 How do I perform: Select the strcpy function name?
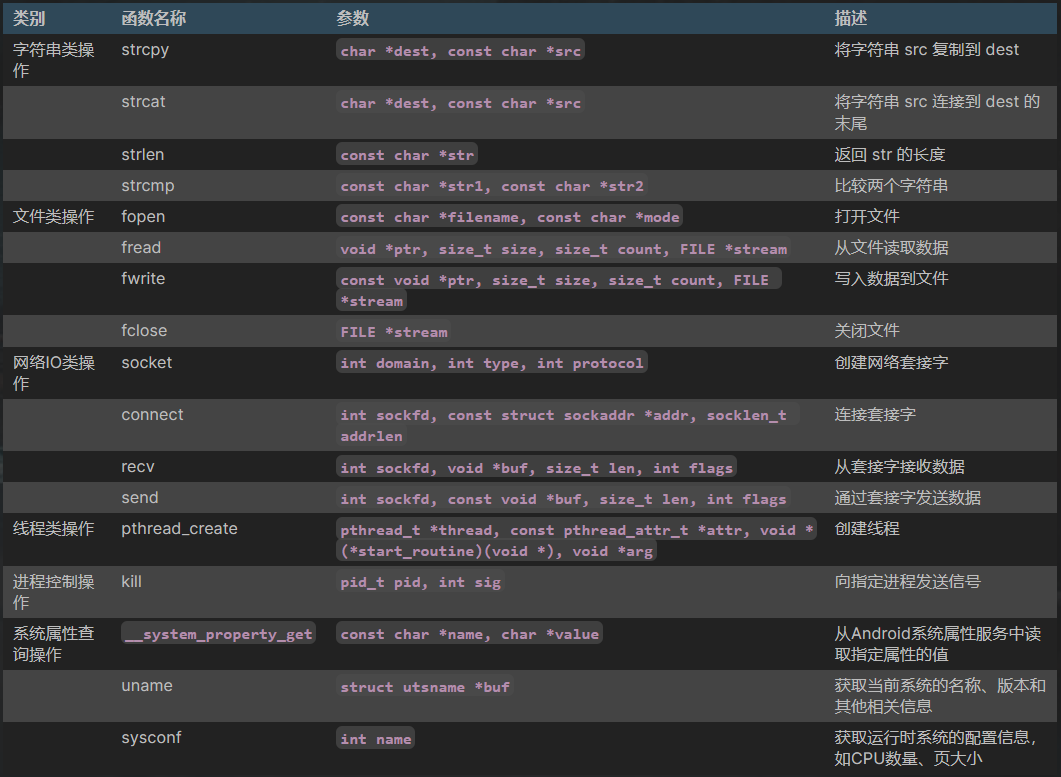pos(145,50)
